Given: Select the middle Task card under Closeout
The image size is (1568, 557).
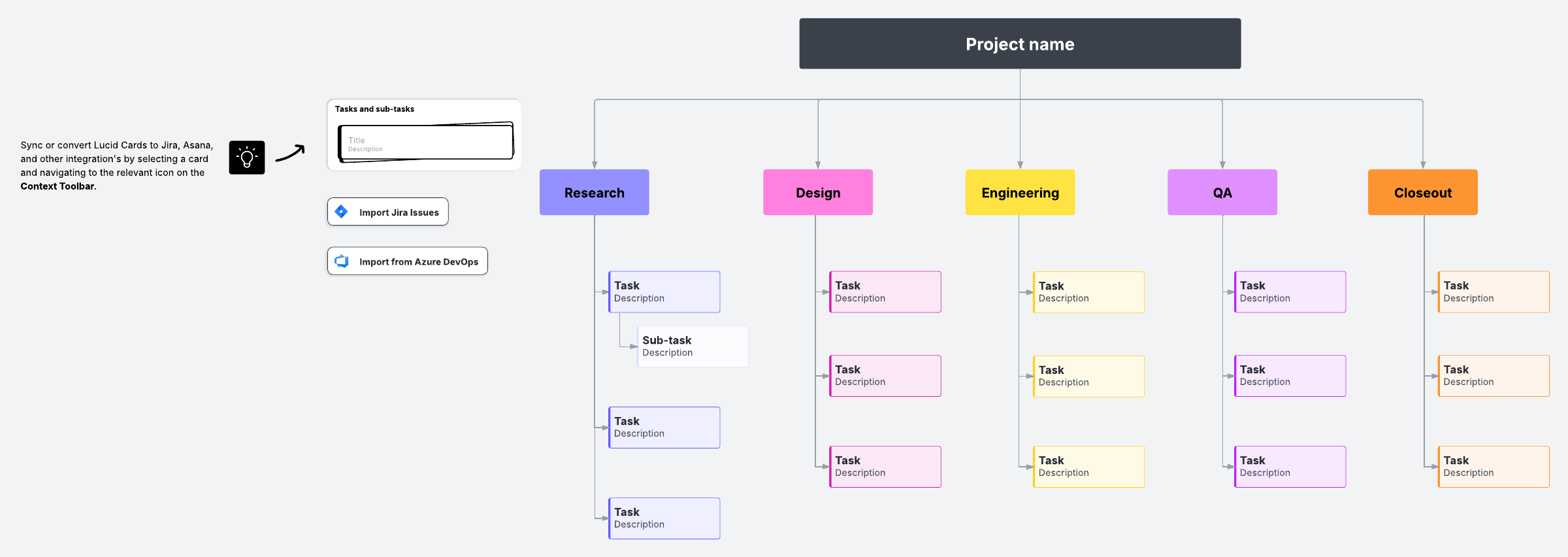Looking at the screenshot, I should pyautogui.click(x=1493, y=376).
